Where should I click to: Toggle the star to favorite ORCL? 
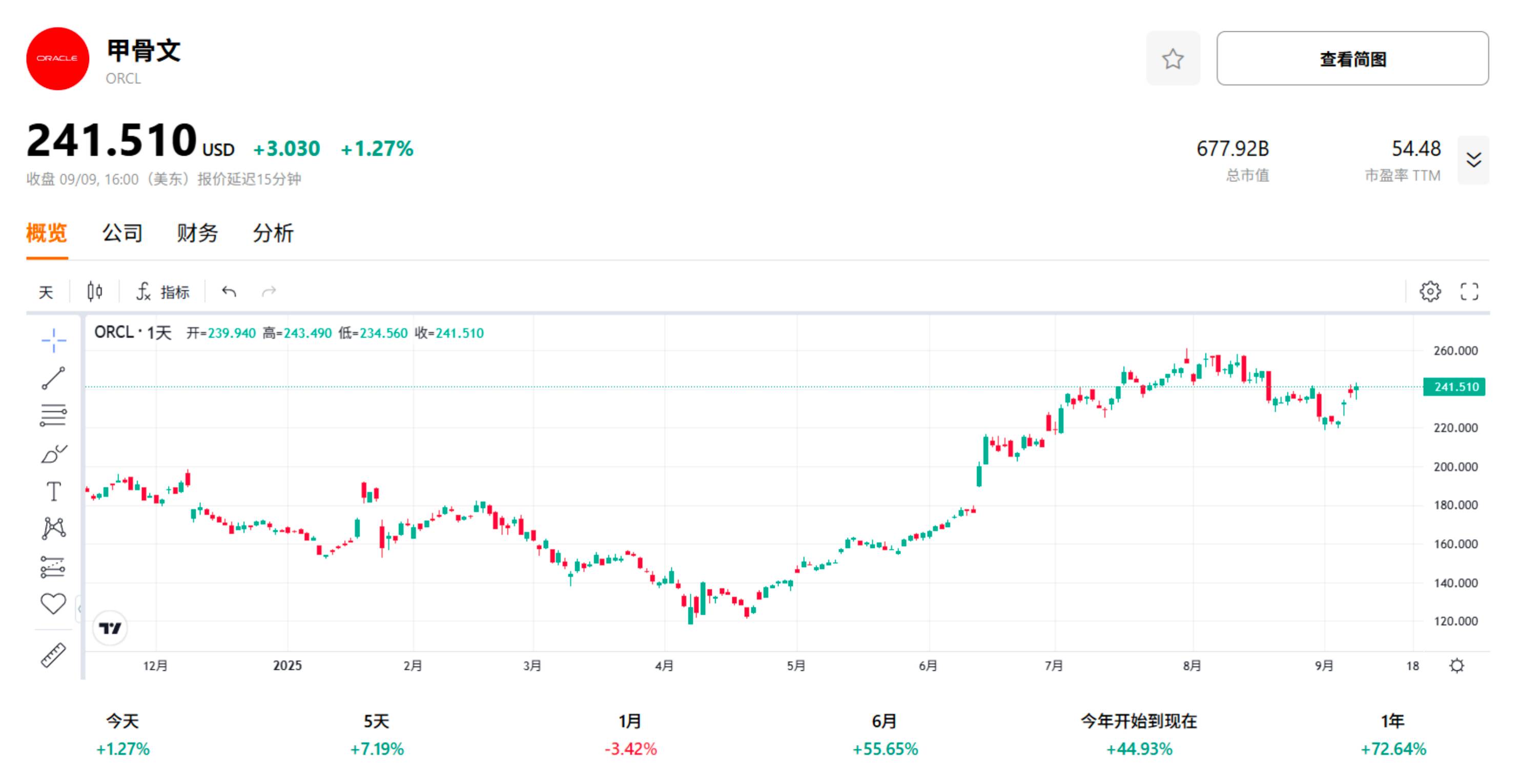tap(1173, 59)
